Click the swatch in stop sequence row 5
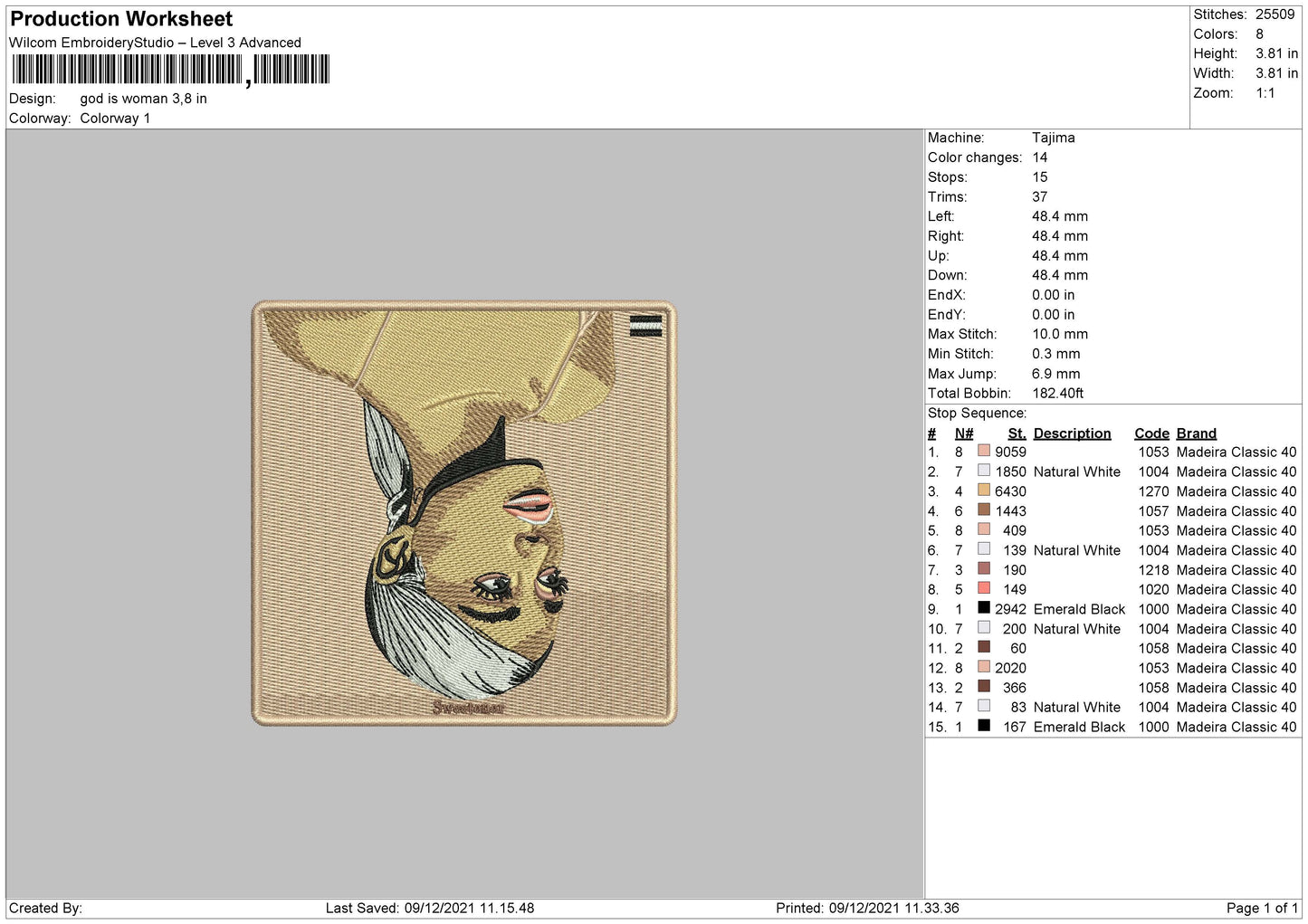Viewport: 1308px width, 924px height. [983, 529]
